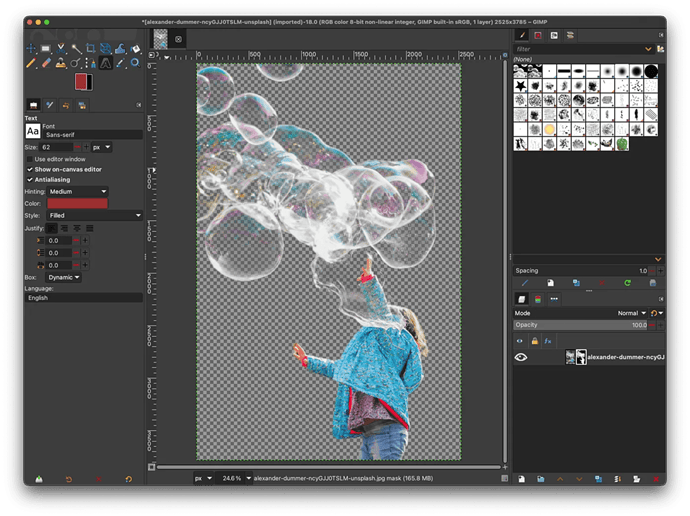The image size is (690, 516).
Task: Duplicate the layer icon
Action: click(598, 479)
